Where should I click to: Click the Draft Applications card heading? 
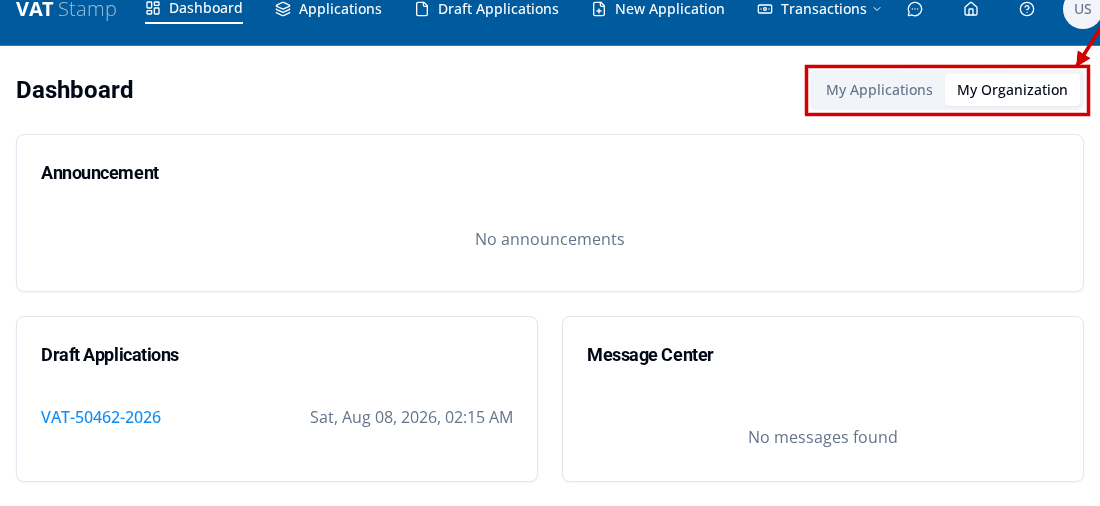click(x=110, y=355)
